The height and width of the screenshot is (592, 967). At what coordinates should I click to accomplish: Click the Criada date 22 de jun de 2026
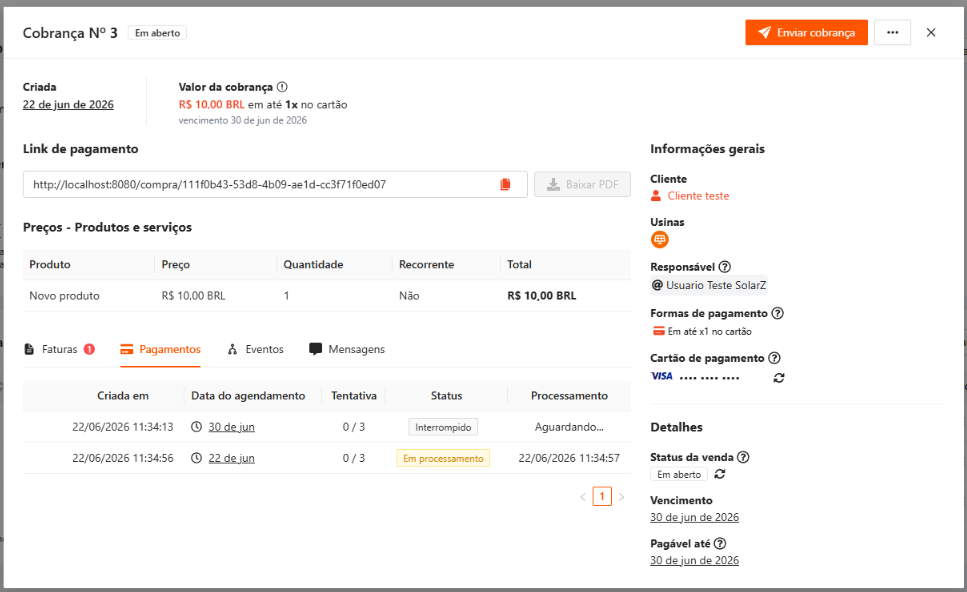(68, 105)
